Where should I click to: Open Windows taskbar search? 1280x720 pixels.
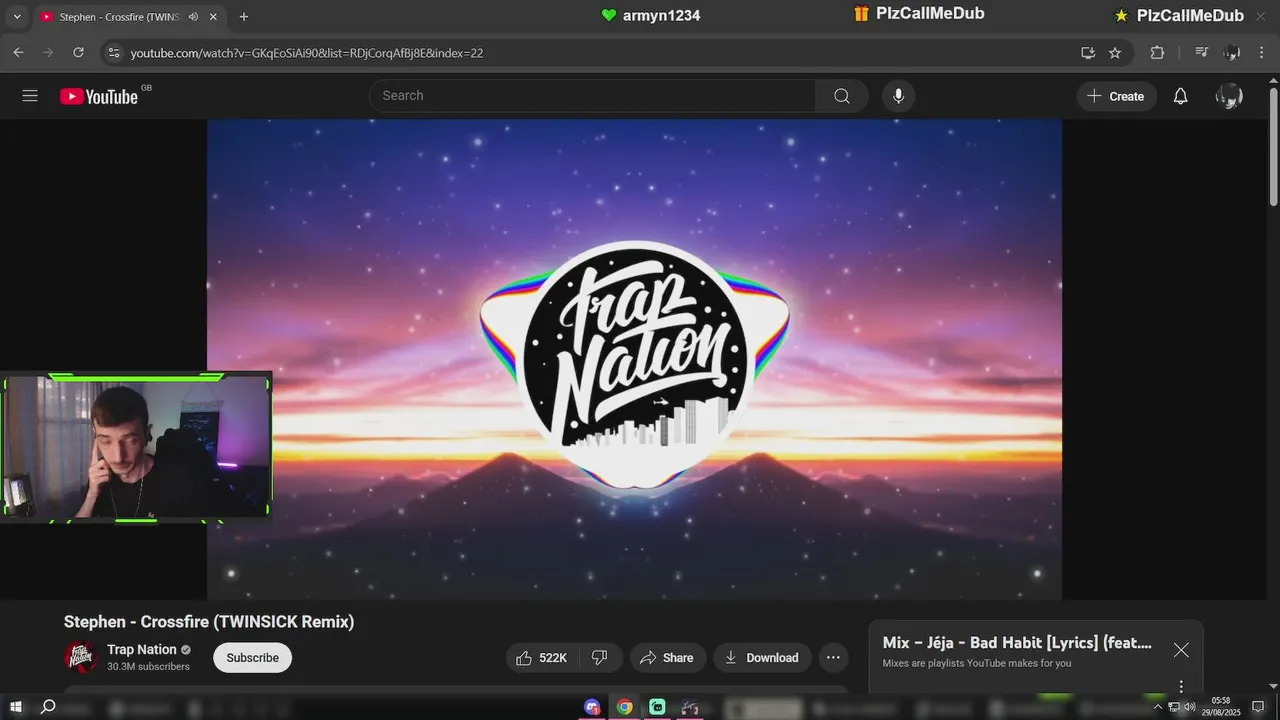click(47, 707)
